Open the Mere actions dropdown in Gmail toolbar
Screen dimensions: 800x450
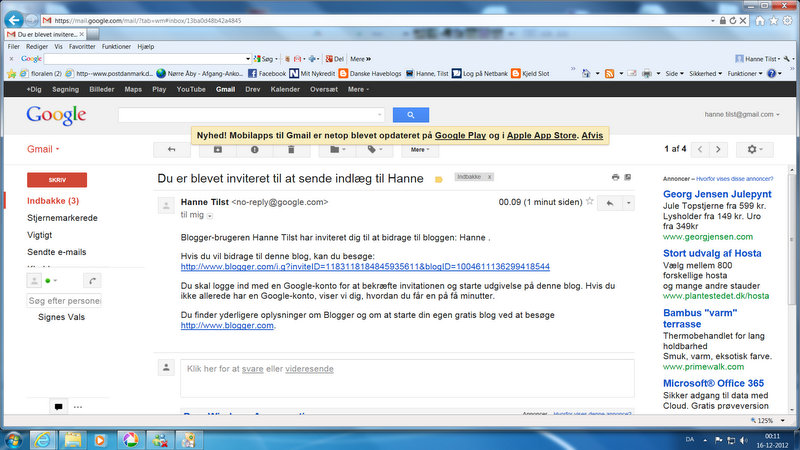coord(420,149)
